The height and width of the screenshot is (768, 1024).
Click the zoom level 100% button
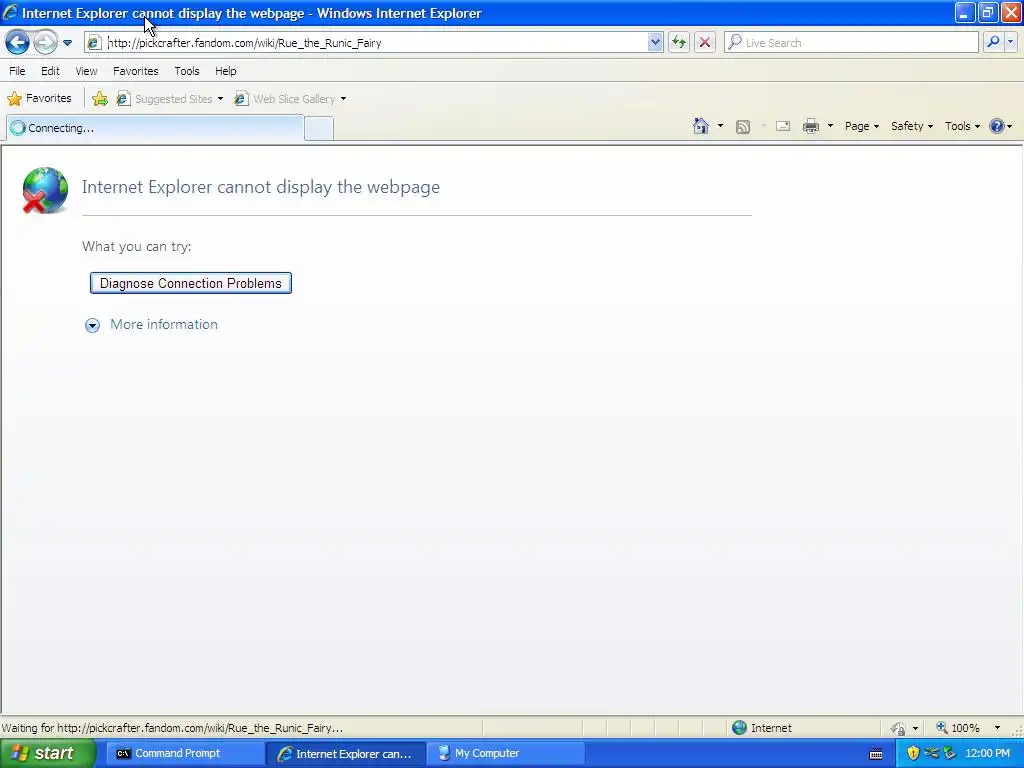(x=957, y=728)
